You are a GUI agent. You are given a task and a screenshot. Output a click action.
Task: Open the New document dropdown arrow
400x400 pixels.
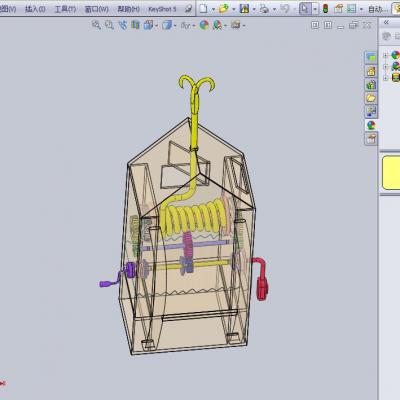pos(213,9)
